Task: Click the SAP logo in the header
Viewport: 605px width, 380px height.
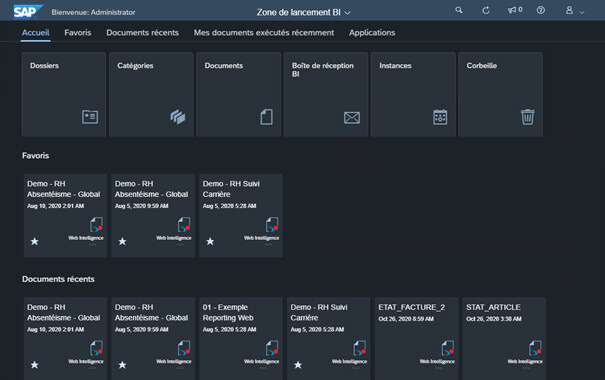Action: click(28, 12)
